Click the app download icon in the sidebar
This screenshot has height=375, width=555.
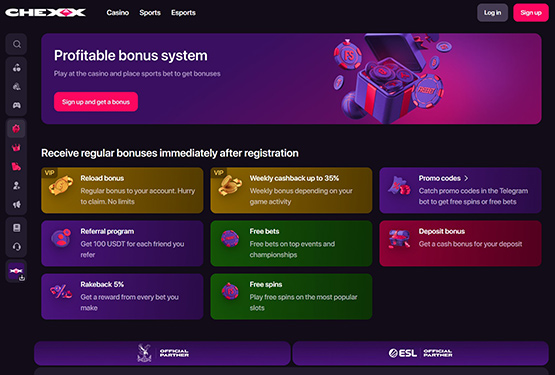point(17,271)
